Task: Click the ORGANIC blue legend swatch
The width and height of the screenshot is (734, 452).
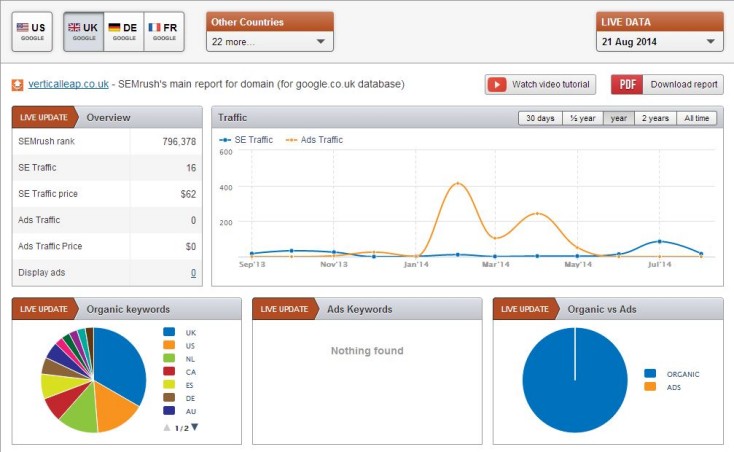Action: click(650, 373)
